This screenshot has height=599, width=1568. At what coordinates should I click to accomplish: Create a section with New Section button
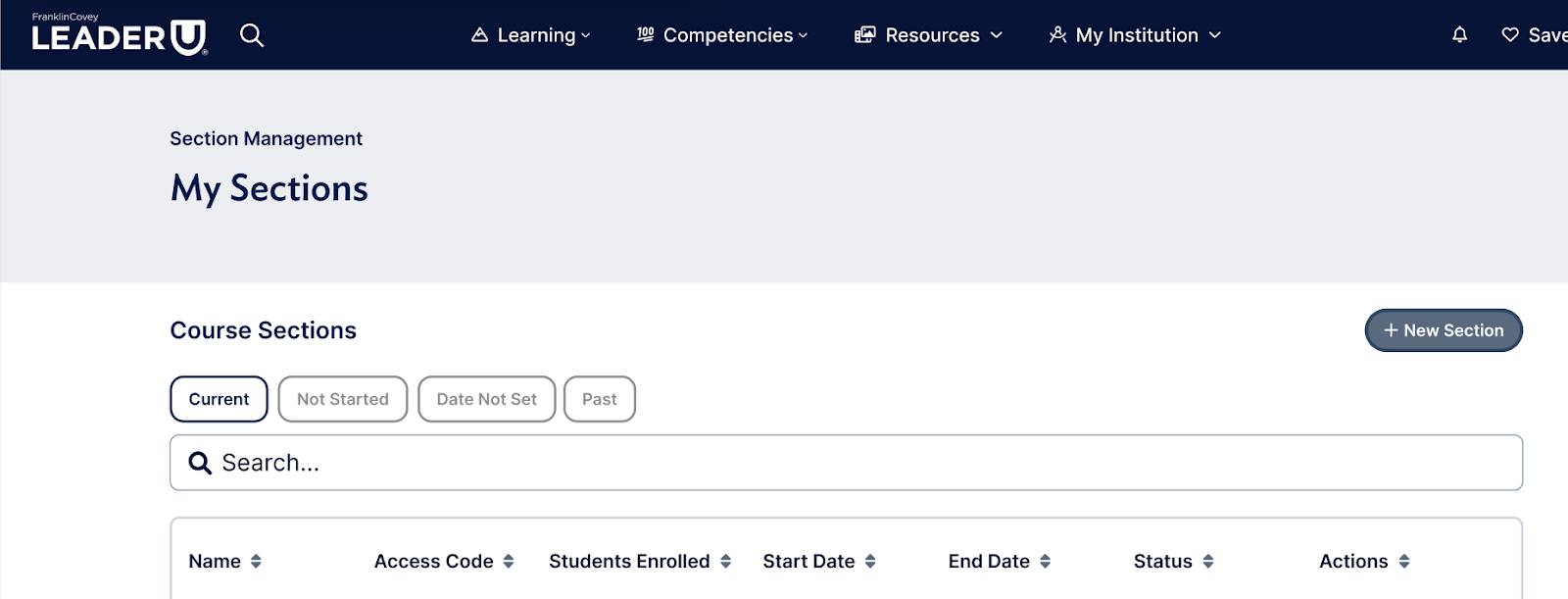coord(1443,330)
